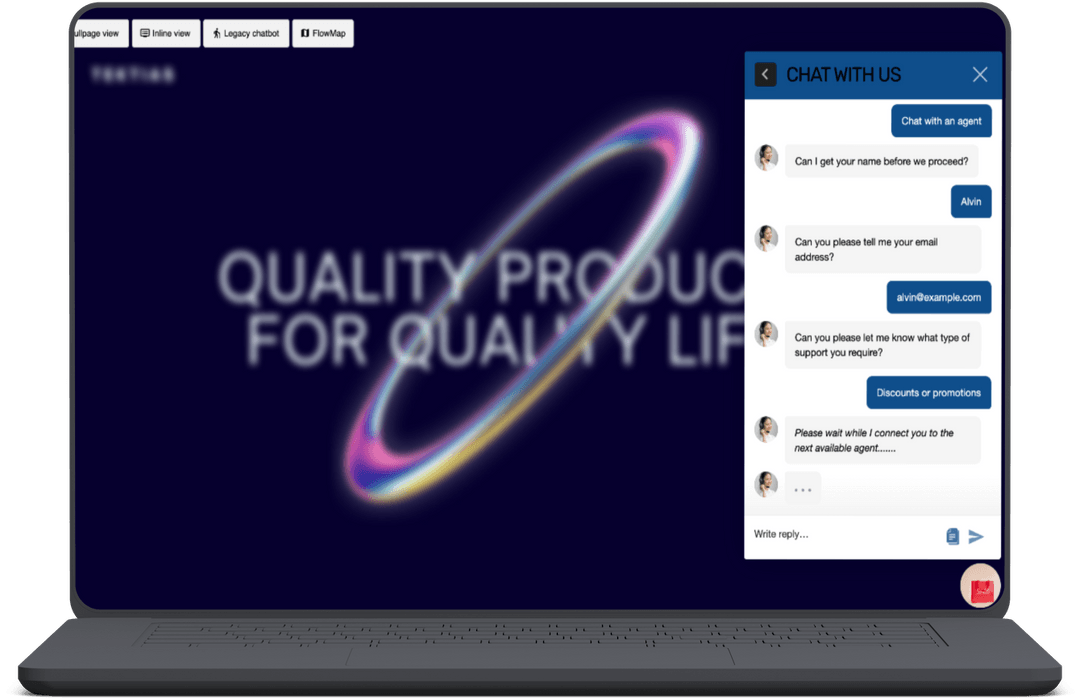Click the send reply arrow icon
The width and height of the screenshot is (1080, 699).
coord(977,536)
